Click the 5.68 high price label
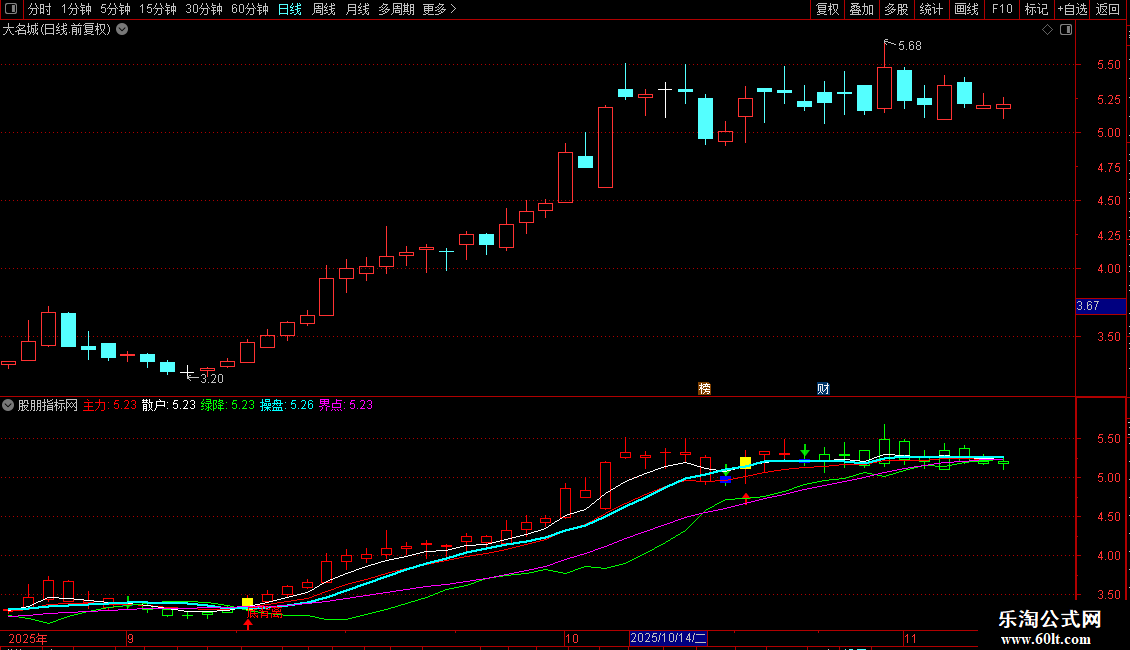Image resolution: width=1130 pixels, height=650 pixels. pos(909,46)
